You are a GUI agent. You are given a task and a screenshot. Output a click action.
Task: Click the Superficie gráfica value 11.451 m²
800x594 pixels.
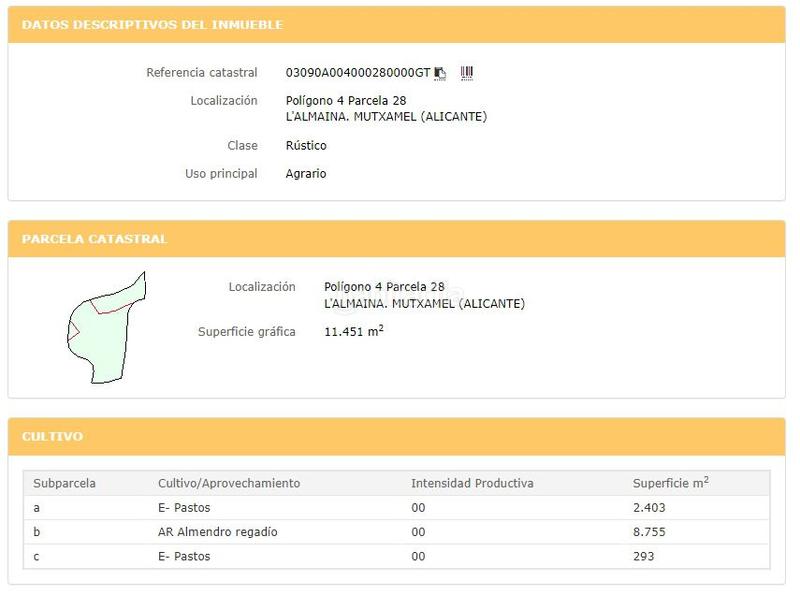(354, 331)
